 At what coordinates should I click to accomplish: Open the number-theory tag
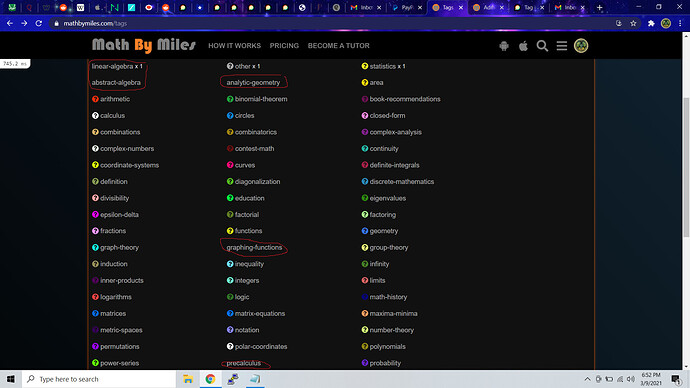point(392,330)
